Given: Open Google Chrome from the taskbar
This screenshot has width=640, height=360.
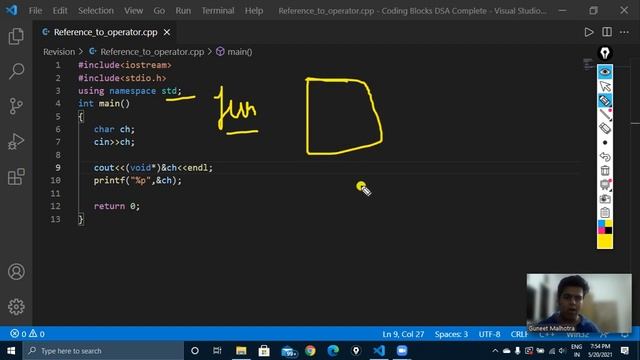Looking at the screenshot, I should pos(310,351).
